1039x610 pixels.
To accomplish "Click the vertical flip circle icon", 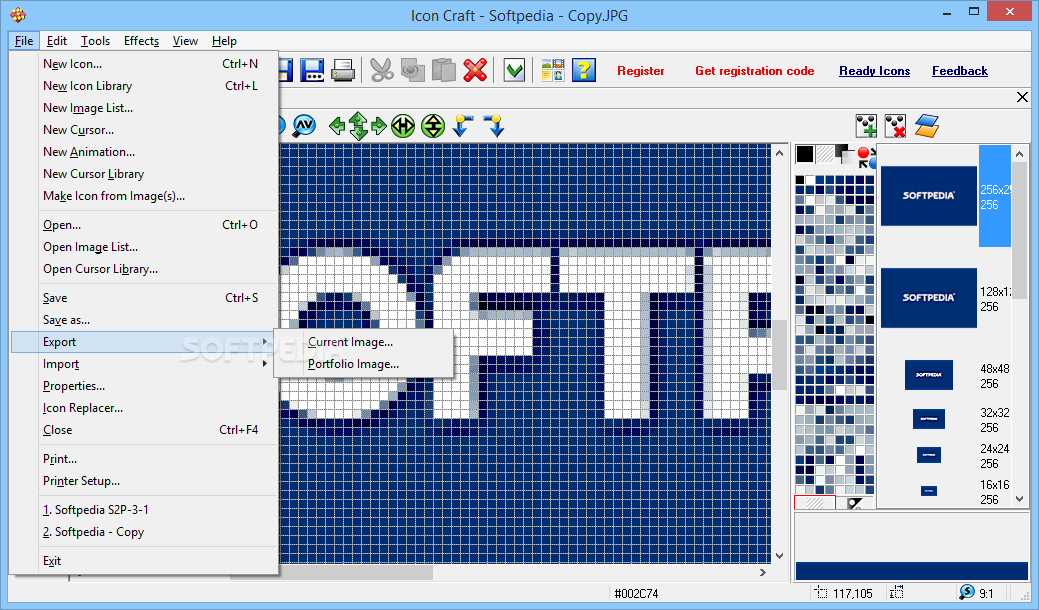I will tap(433, 125).
